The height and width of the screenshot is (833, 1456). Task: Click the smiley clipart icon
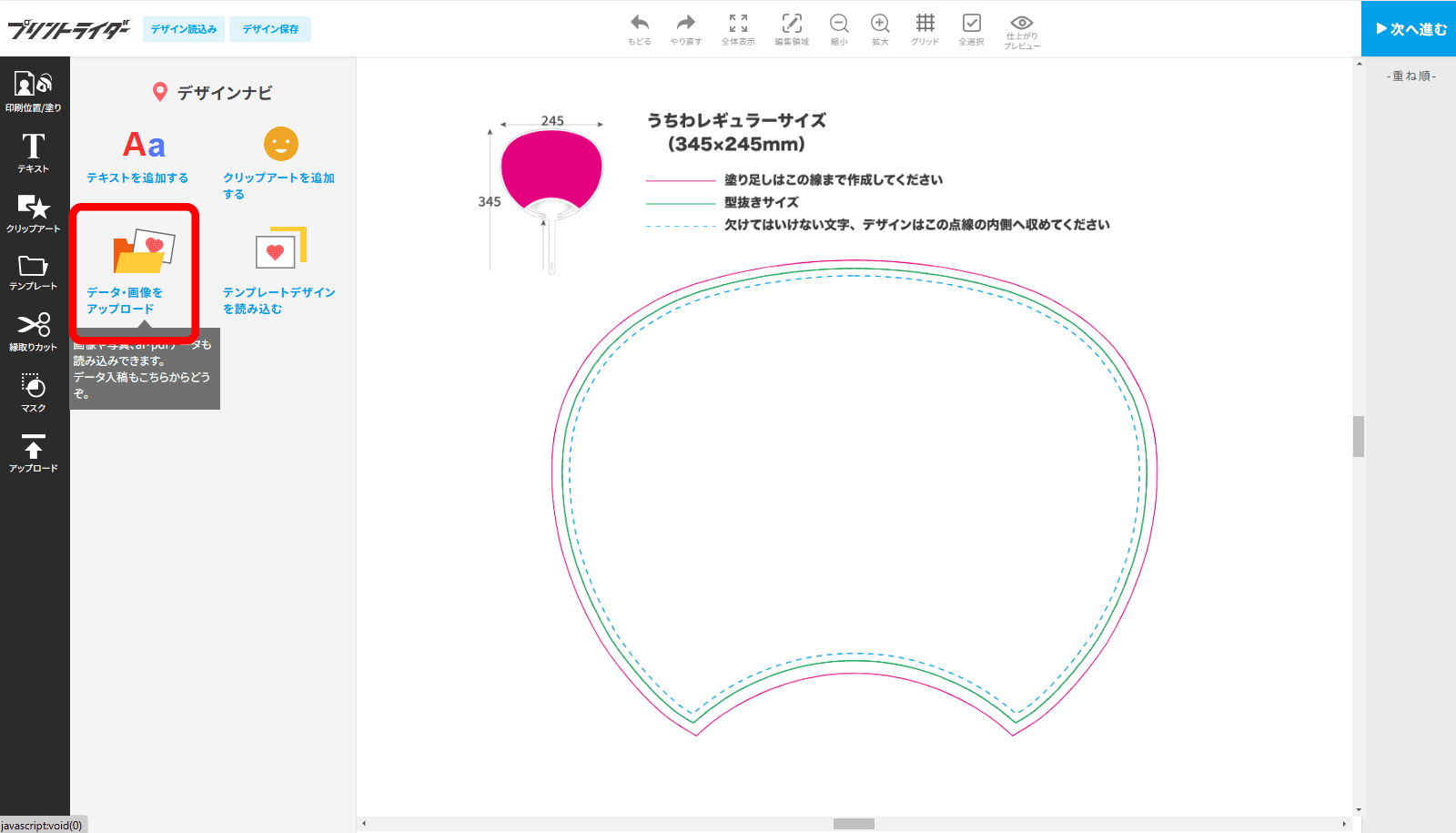[281, 144]
